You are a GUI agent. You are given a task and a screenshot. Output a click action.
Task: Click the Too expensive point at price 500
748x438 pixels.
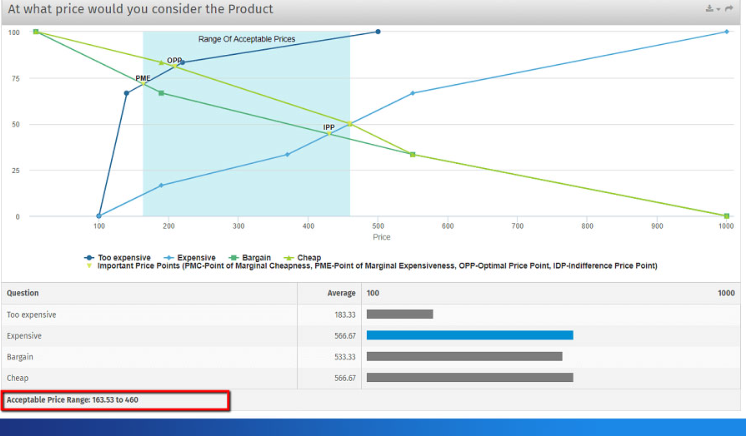tap(378, 31)
